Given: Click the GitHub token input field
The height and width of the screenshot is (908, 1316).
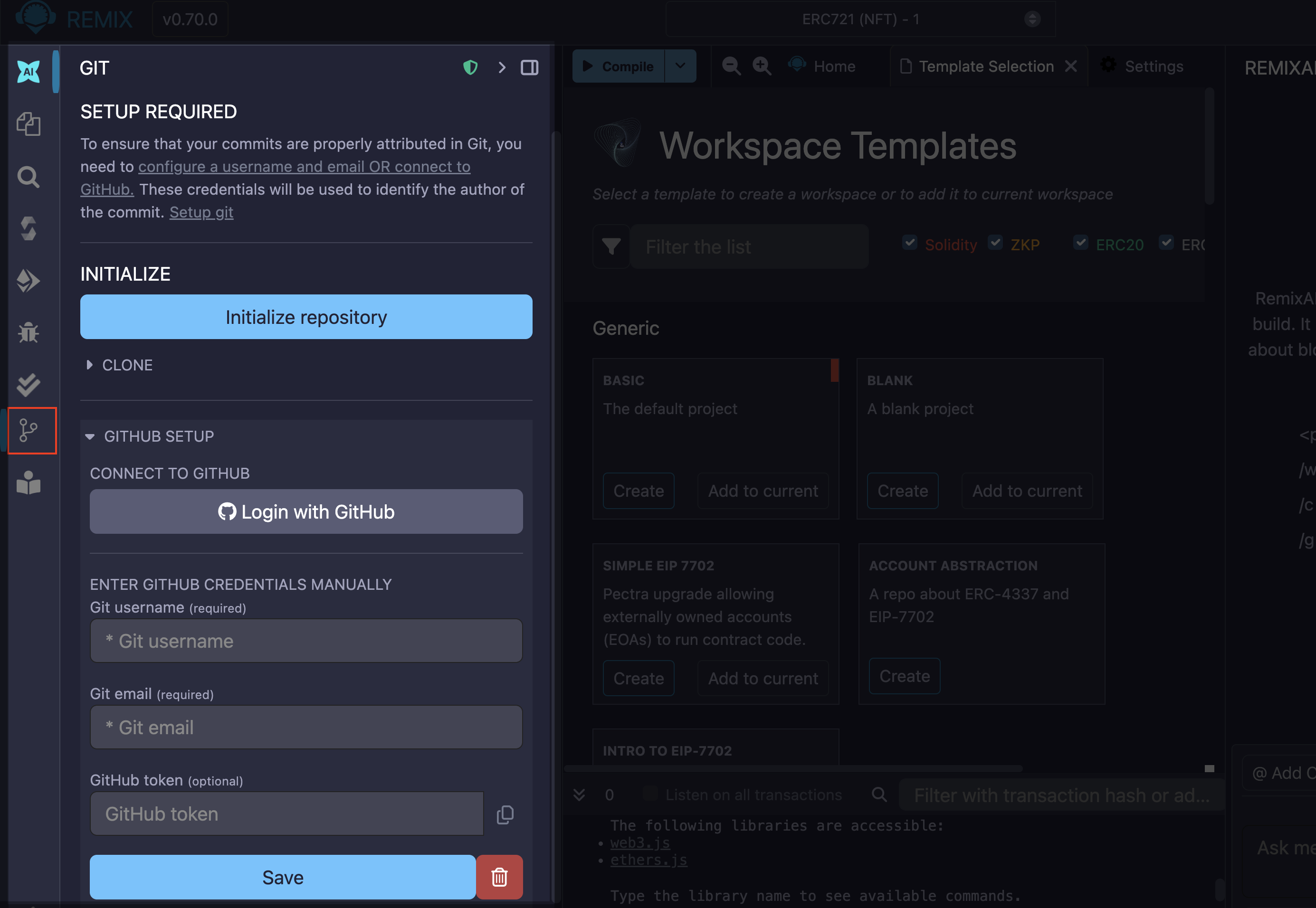Looking at the screenshot, I should pyautogui.click(x=287, y=813).
